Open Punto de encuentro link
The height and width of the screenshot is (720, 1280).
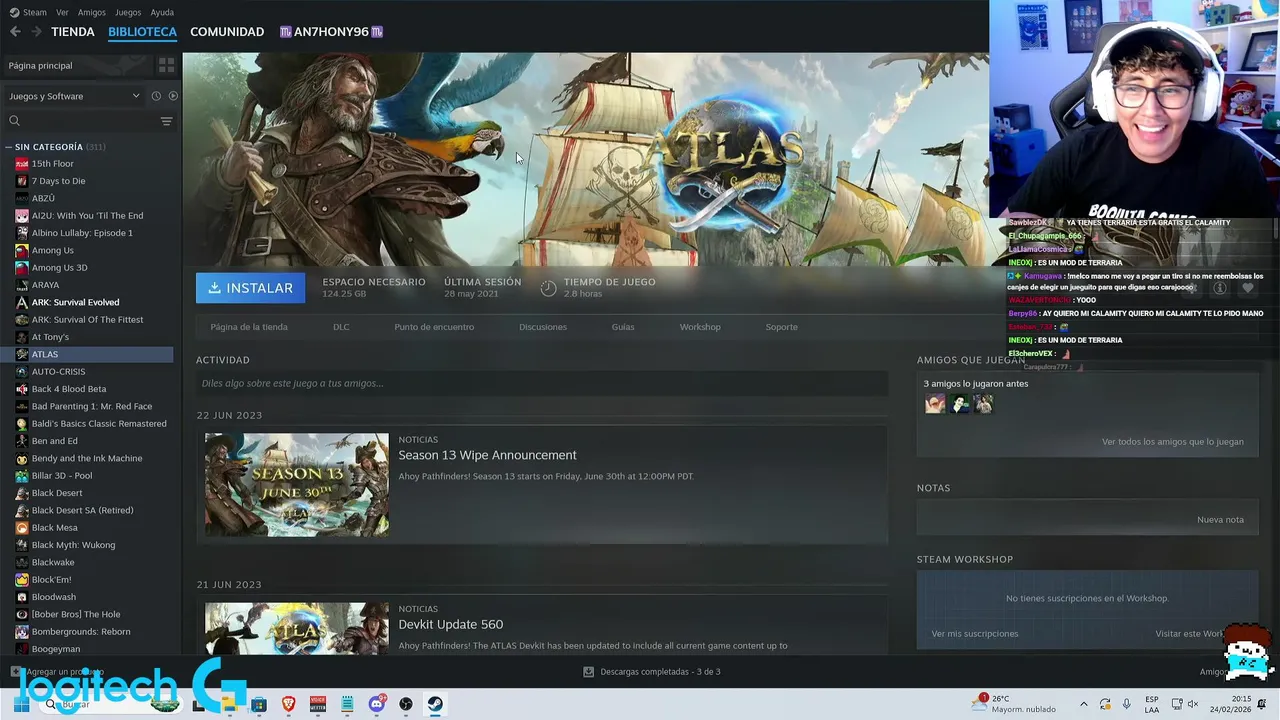tap(434, 327)
